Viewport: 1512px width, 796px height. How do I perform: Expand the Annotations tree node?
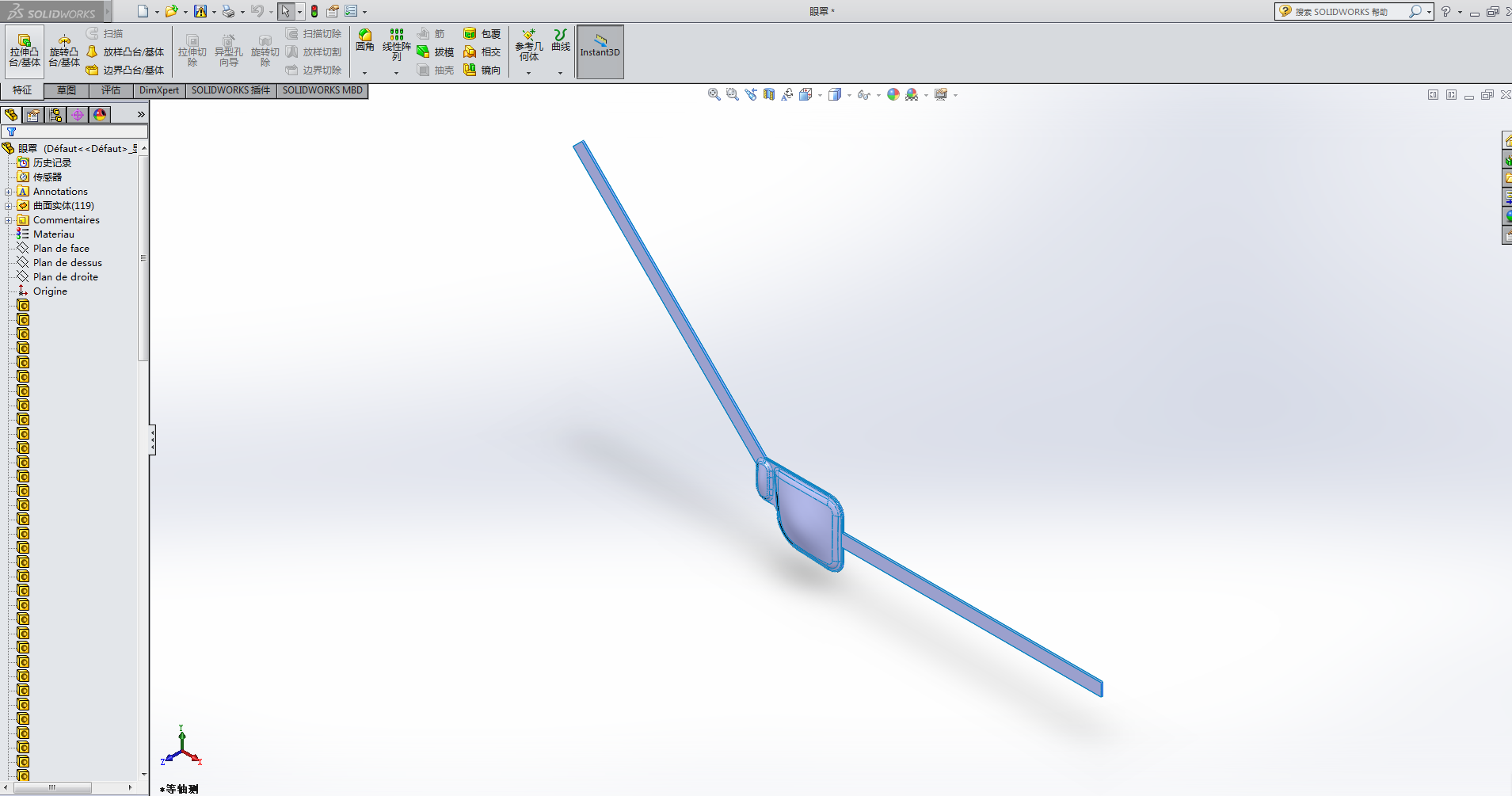point(10,191)
